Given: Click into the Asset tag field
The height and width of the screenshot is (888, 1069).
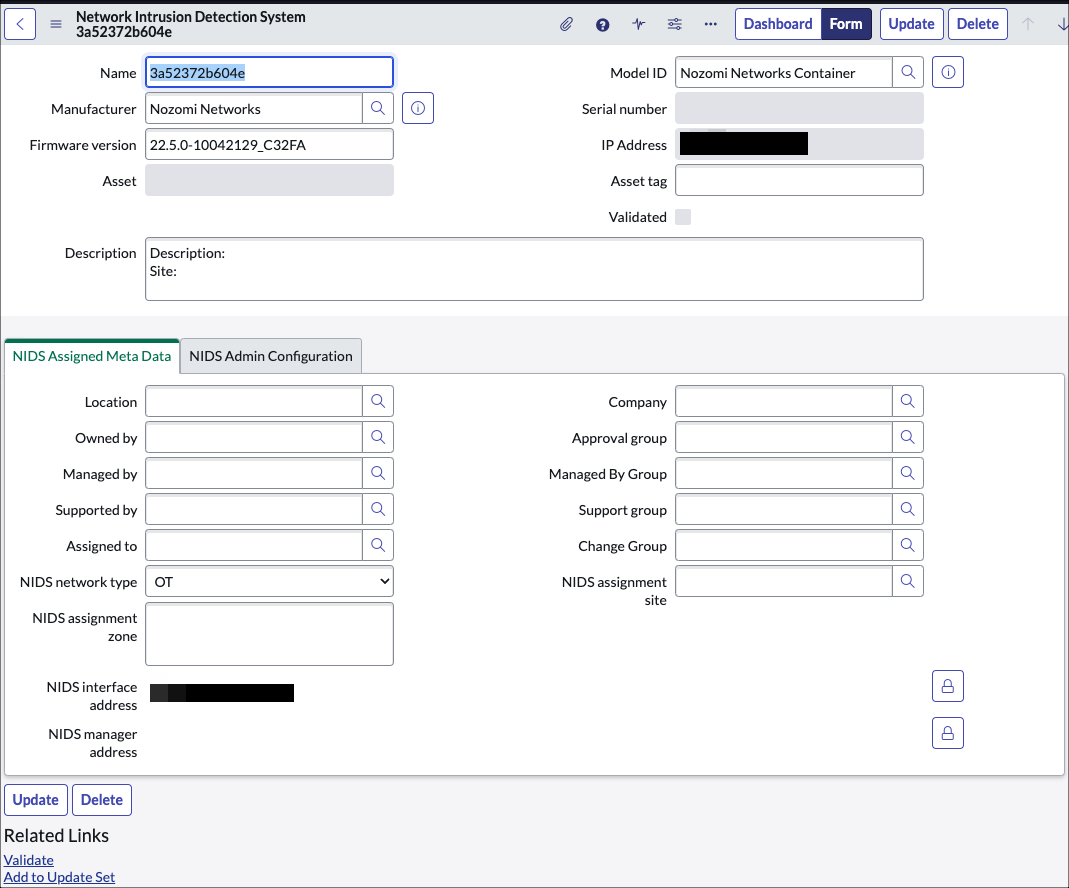Looking at the screenshot, I should tap(798, 180).
